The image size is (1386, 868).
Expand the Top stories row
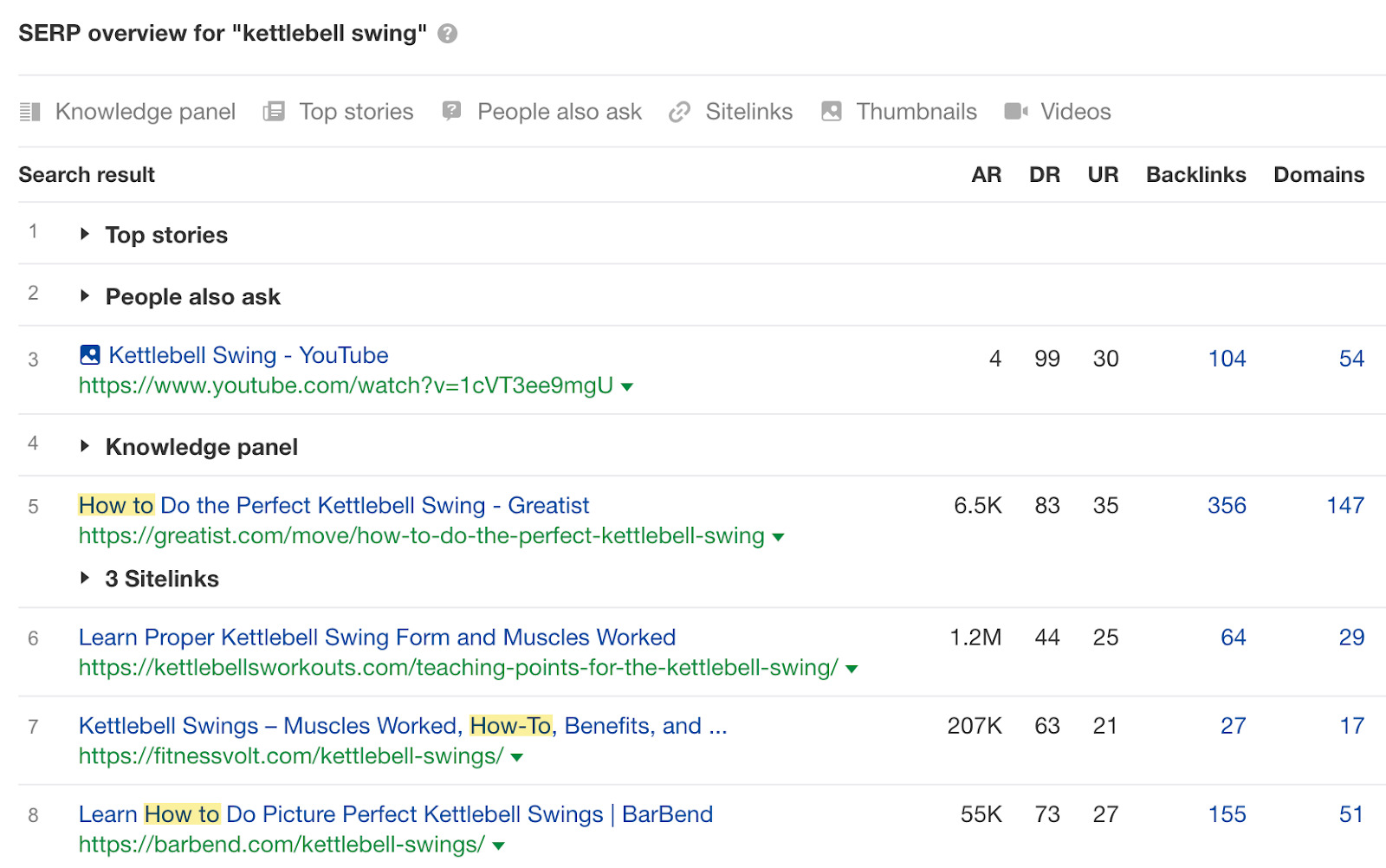[85, 234]
